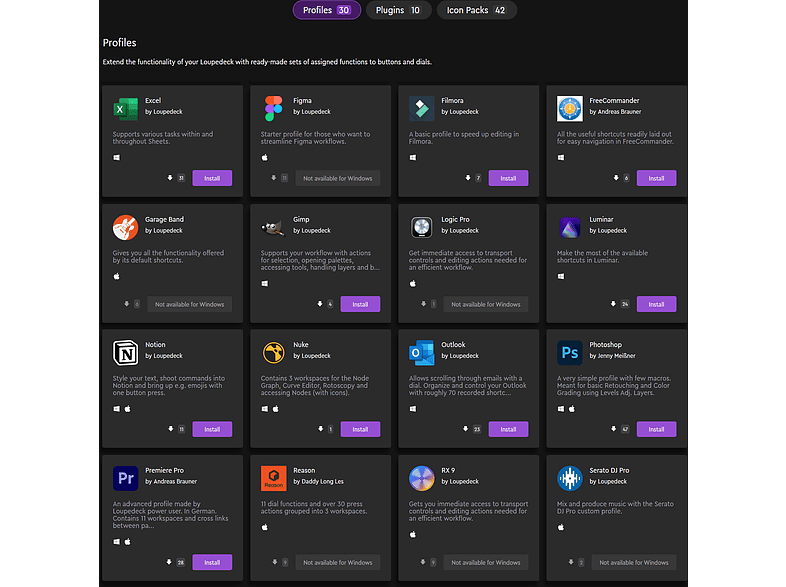Install the Luminar profile
The width and height of the screenshot is (786, 587).
point(656,304)
